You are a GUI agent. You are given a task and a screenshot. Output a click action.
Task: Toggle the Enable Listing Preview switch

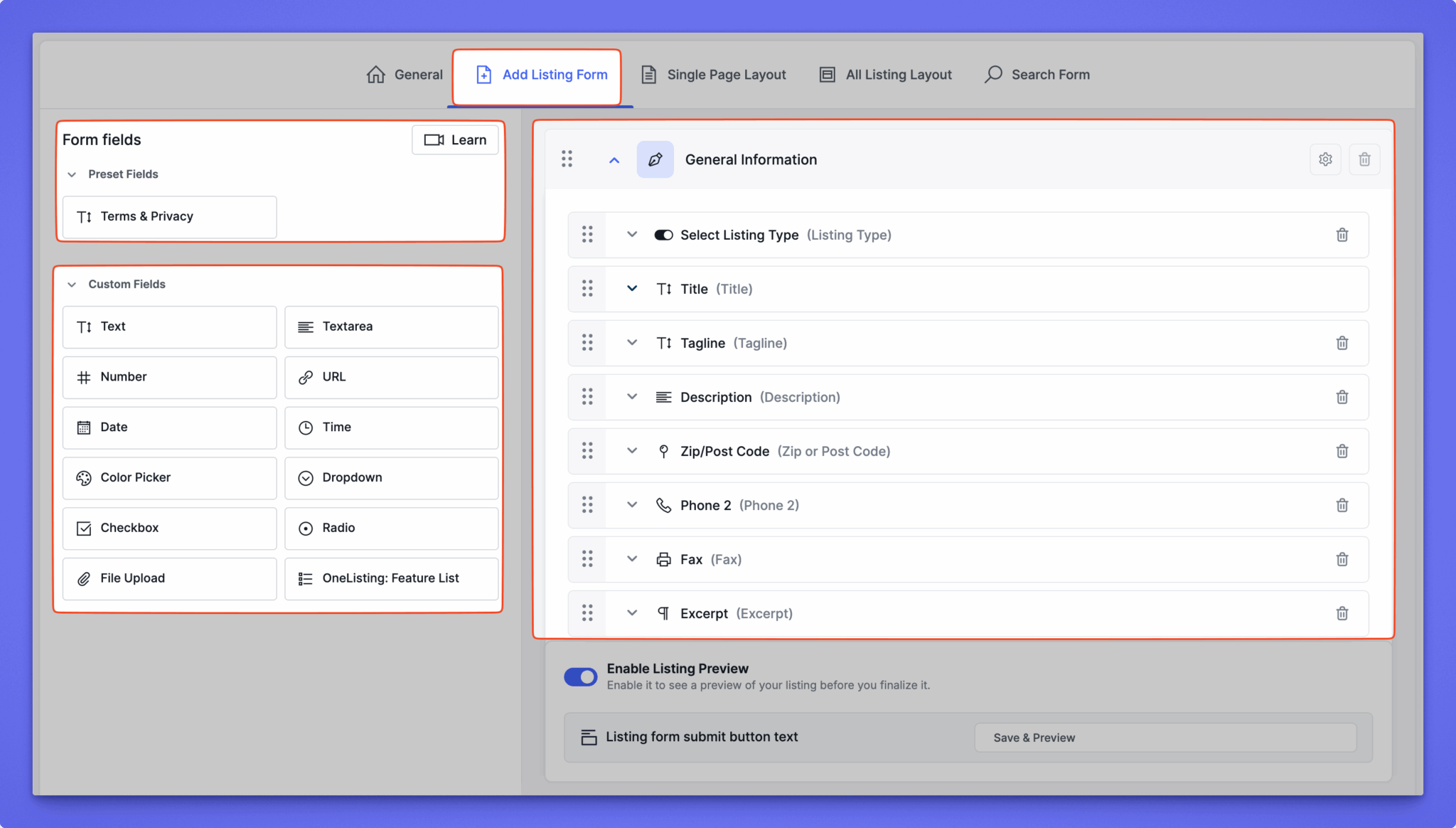581,677
